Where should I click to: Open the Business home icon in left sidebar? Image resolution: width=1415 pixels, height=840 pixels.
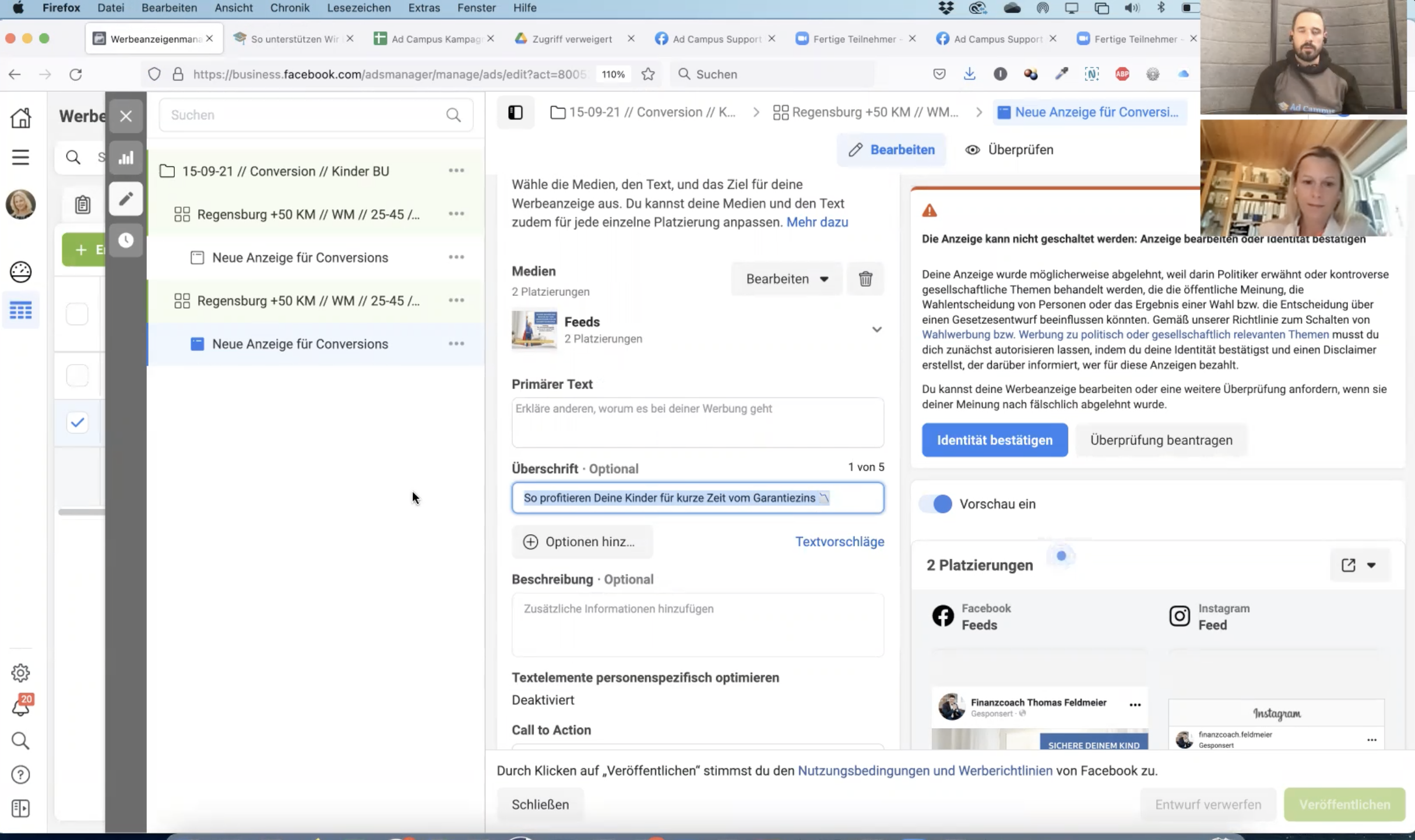pos(21,118)
